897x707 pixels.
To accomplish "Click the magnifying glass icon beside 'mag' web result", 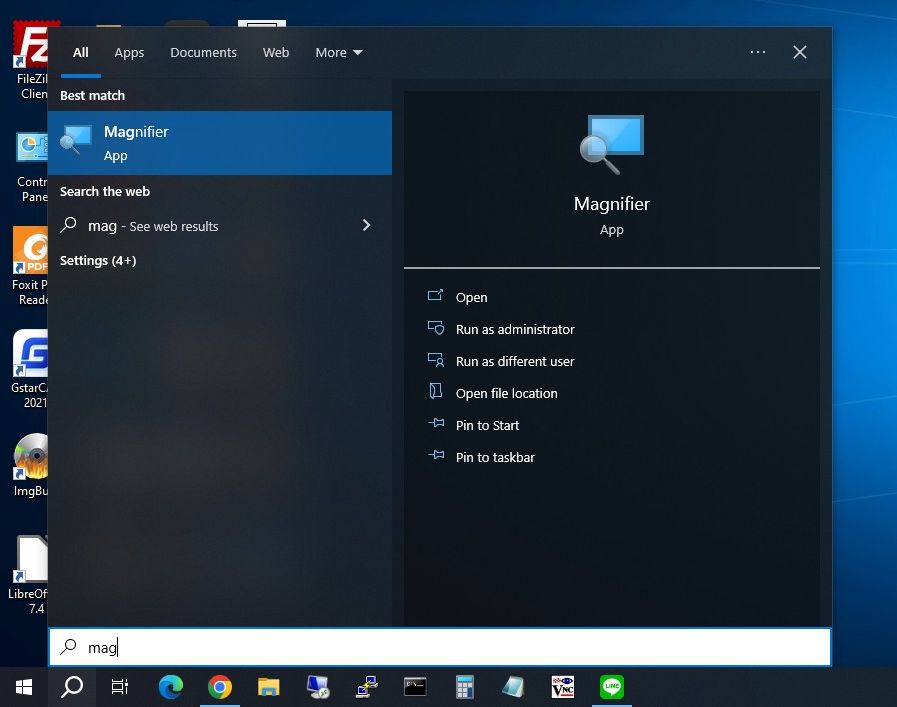I will [69, 225].
